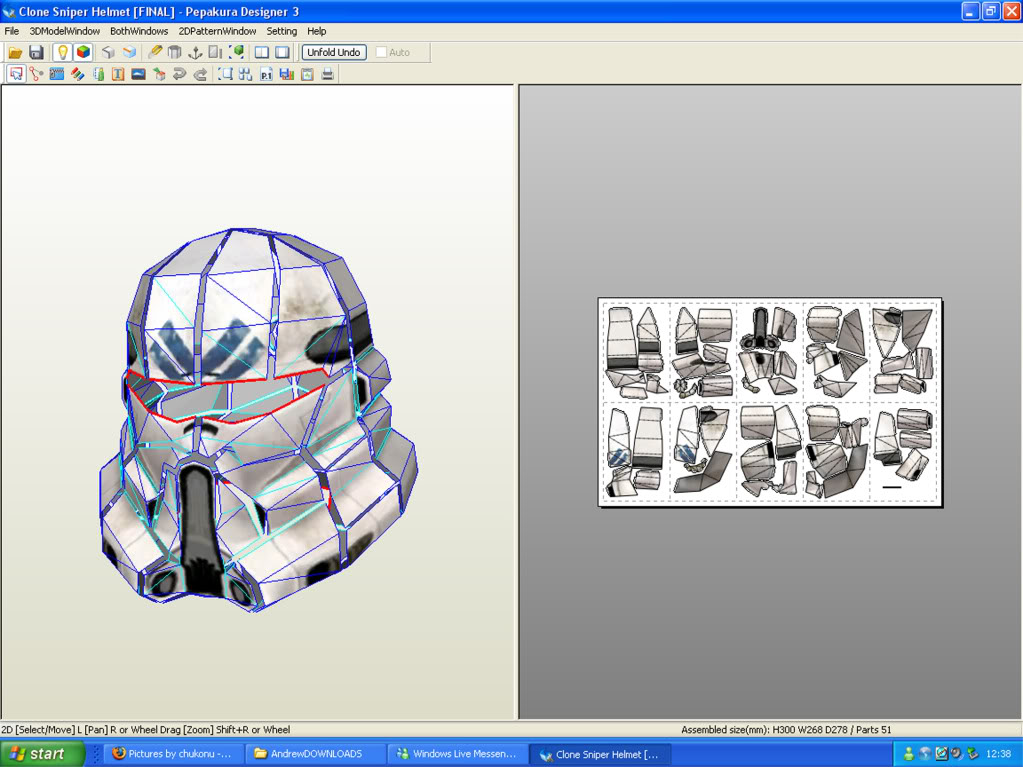Toggle the light bulb lighting icon
Viewport: 1023px width, 767px height.
tap(63, 52)
